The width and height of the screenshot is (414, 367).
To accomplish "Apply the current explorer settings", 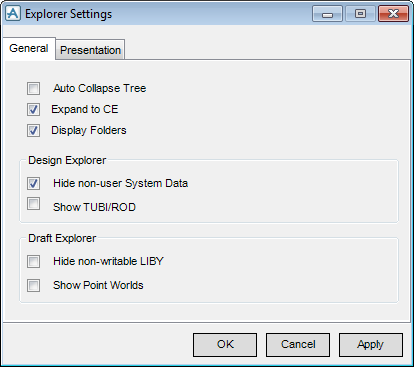I will (371, 344).
